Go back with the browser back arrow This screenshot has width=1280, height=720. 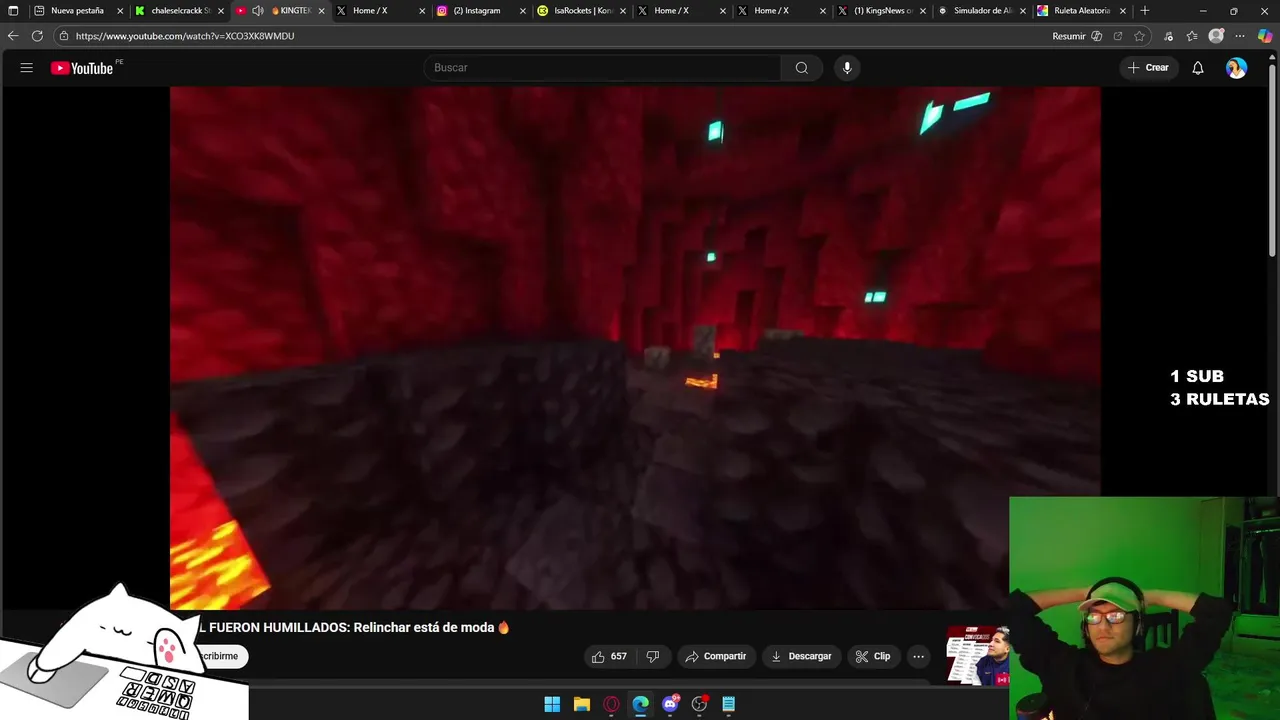[x=13, y=36]
